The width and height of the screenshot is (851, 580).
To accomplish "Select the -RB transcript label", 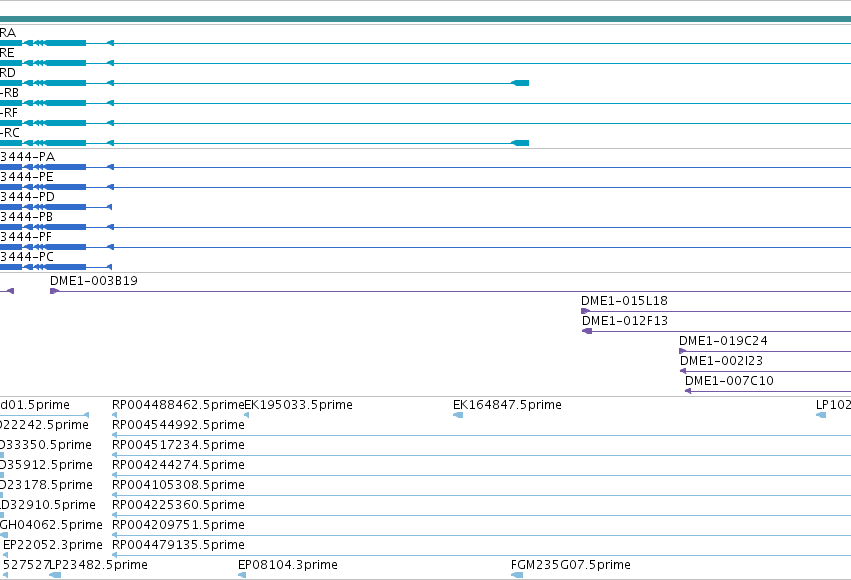I will (x=9, y=93).
